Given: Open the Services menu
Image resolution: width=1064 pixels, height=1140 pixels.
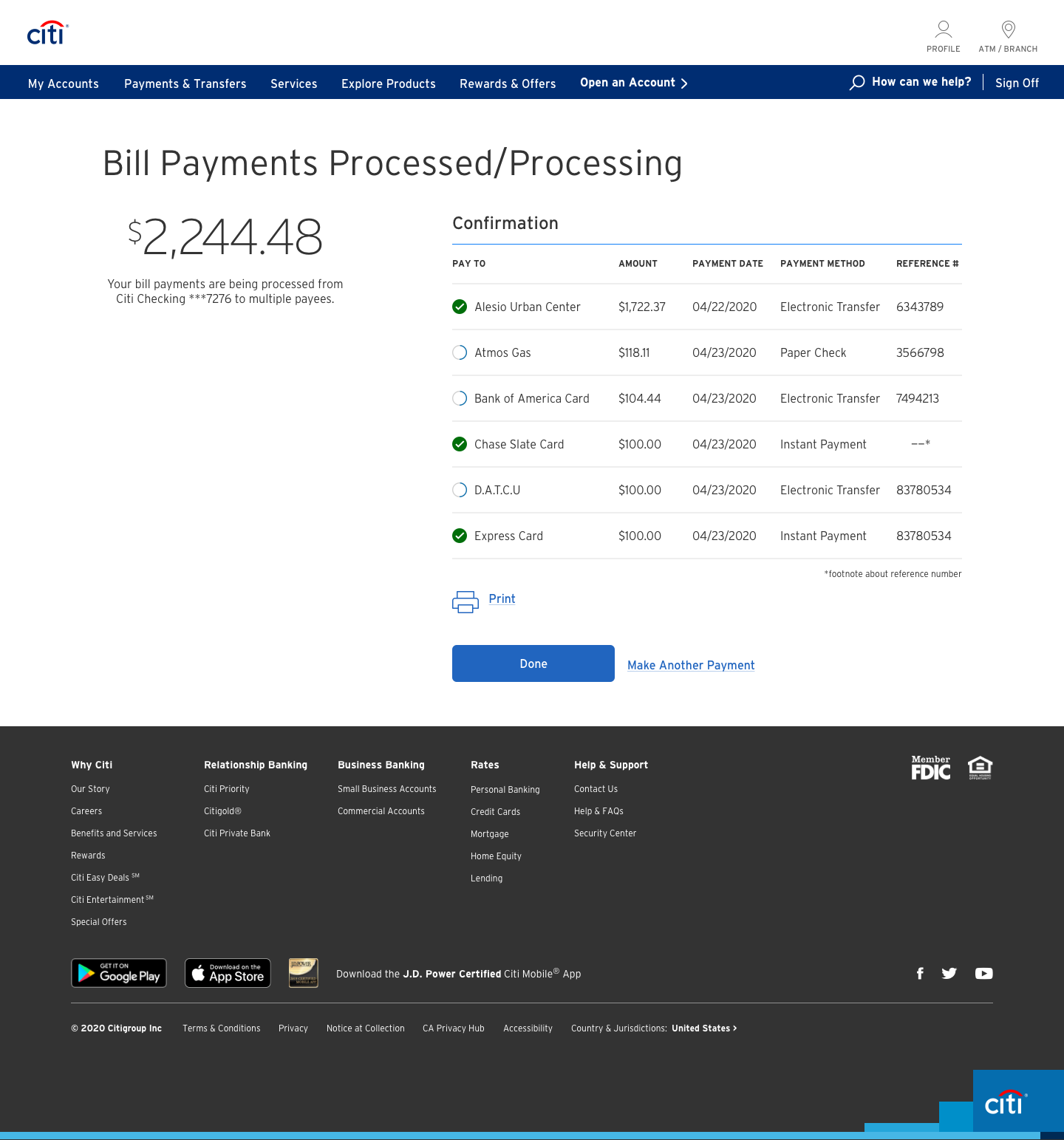Looking at the screenshot, I should click(x=294, y=83).
